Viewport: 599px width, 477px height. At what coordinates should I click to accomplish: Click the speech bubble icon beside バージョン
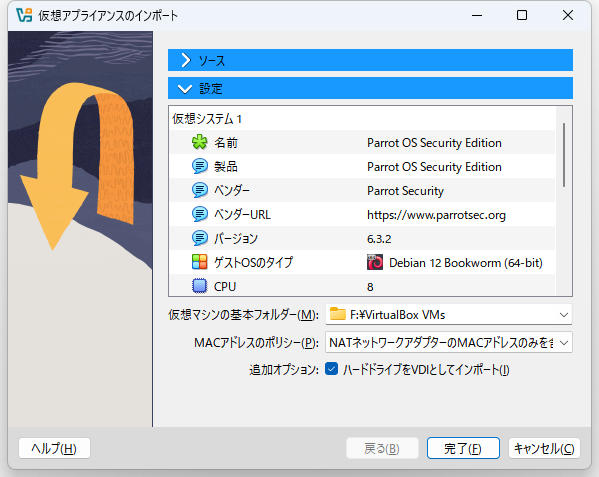[x=199, y=238]
